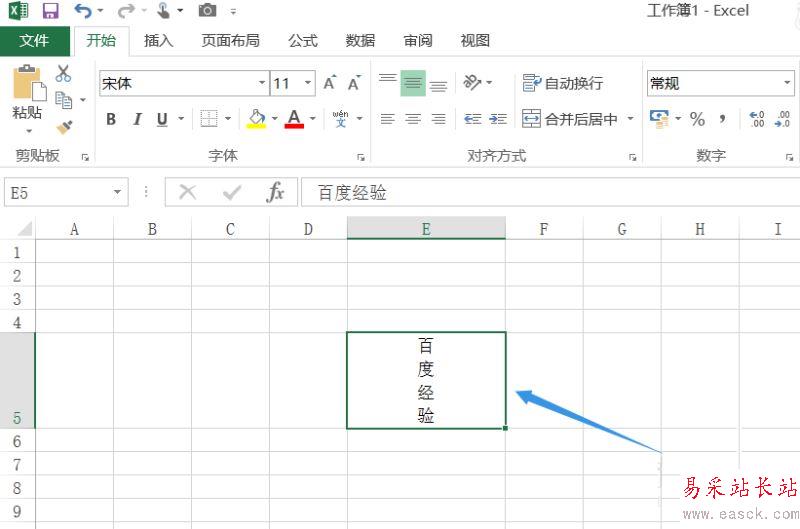Viewport: 800px width, 529px height.
Task: Click the select-all corner triangle
Action: click(24, 229)
